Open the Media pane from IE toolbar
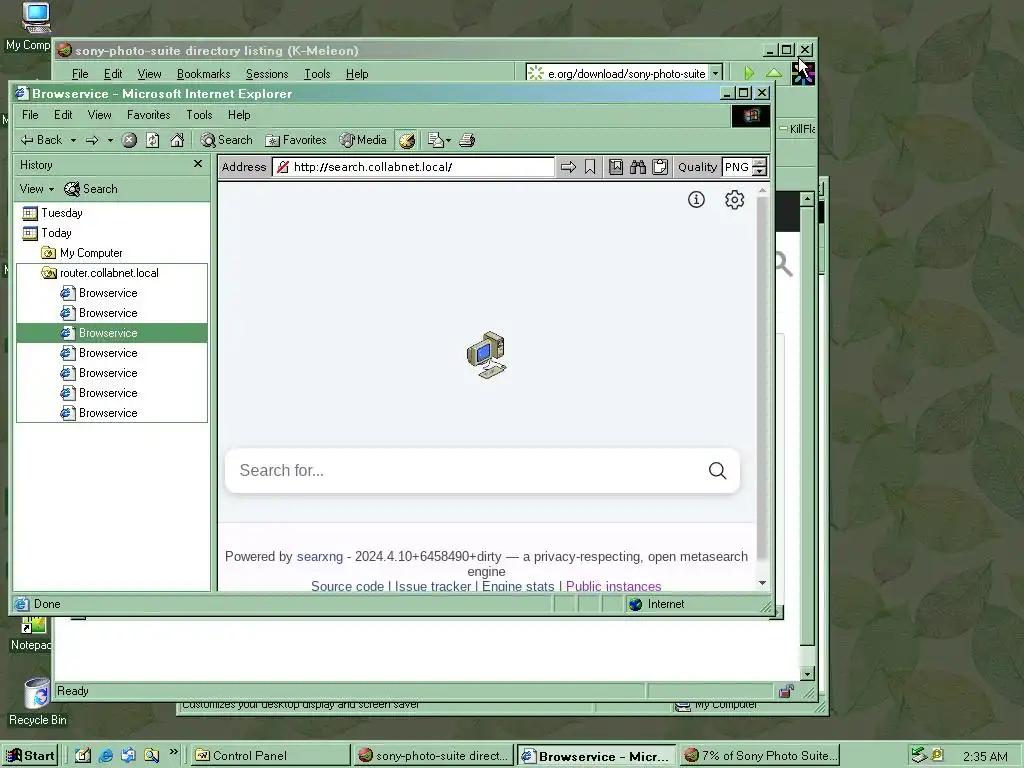 [x=363, y=140]
